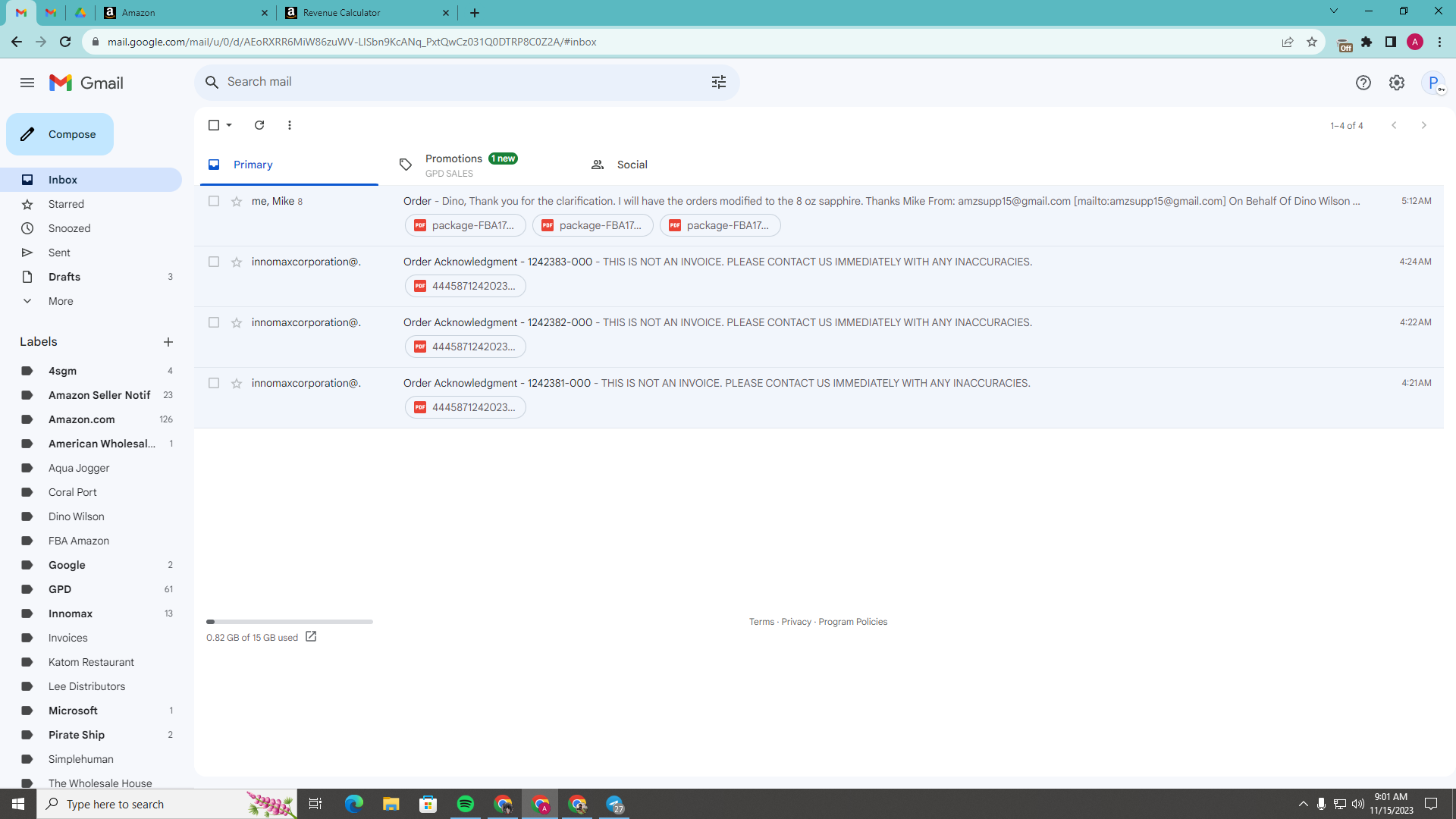The width and height of the screenshot is (1456, 819).
Task: Open the Terms link
Action: (x=761, y=622)
